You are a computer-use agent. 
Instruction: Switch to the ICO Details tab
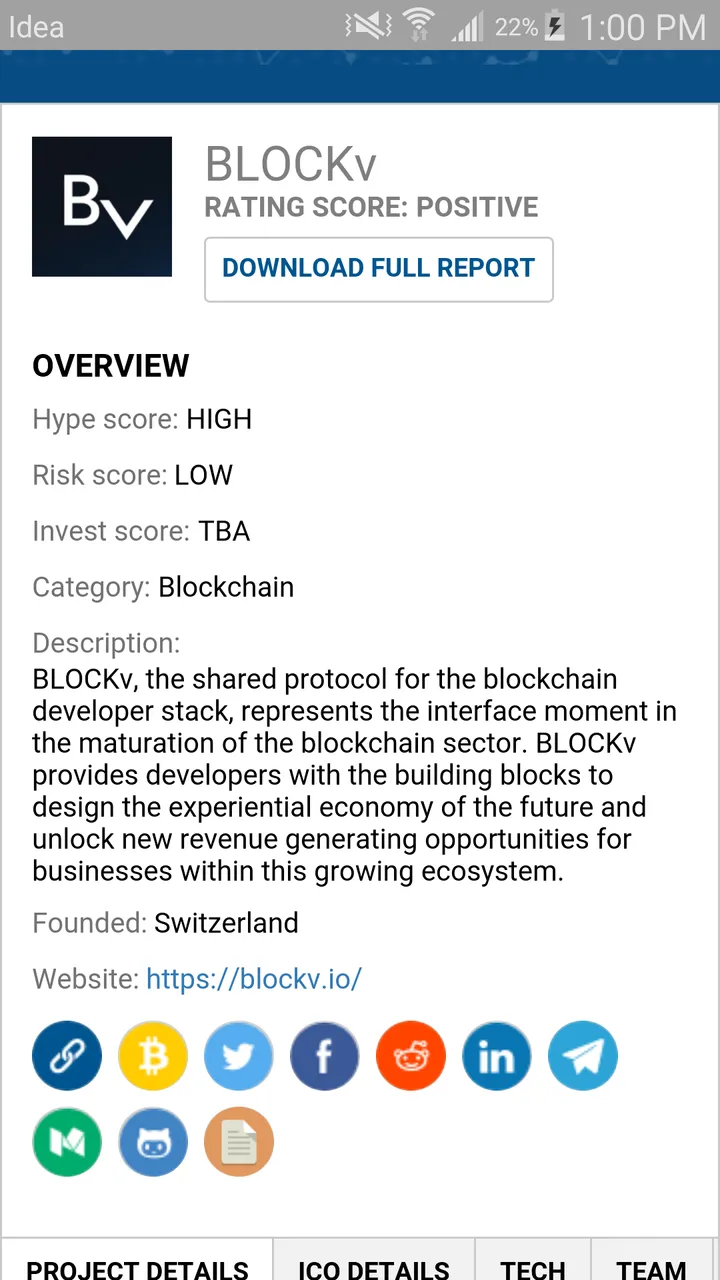374,1260
